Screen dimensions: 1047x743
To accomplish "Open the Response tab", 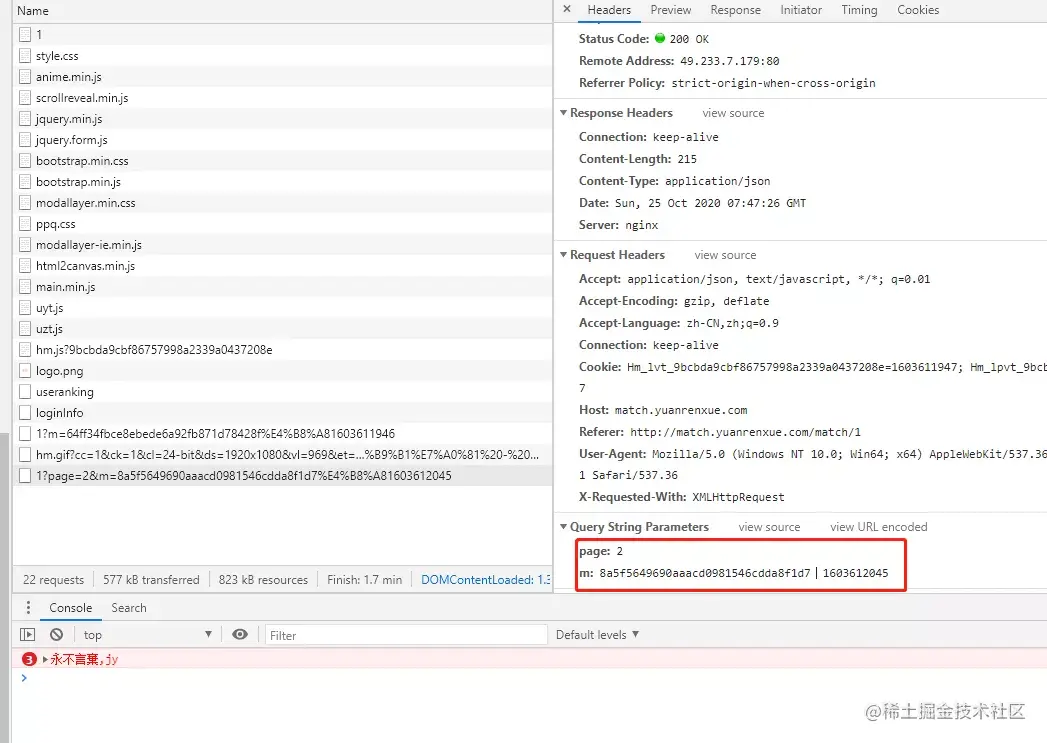I will 736,10.
